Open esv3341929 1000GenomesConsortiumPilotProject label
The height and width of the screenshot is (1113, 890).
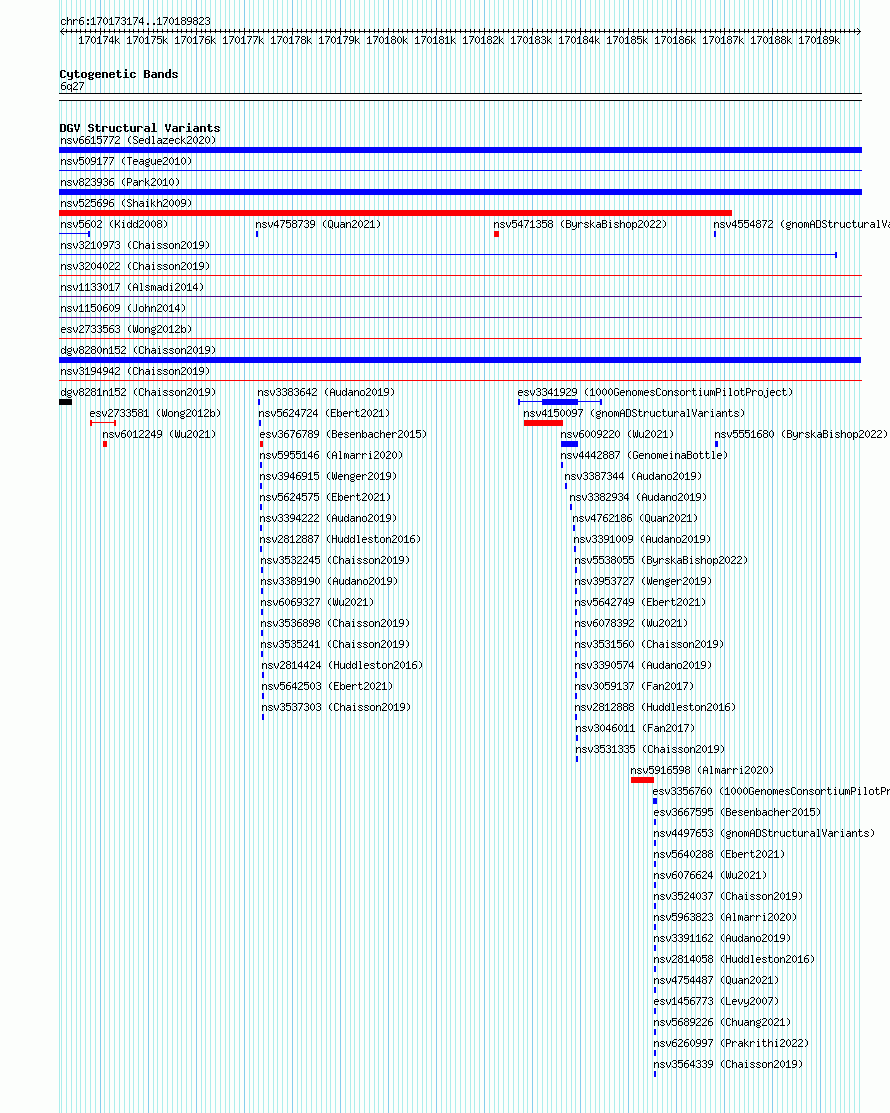(655, 393)
